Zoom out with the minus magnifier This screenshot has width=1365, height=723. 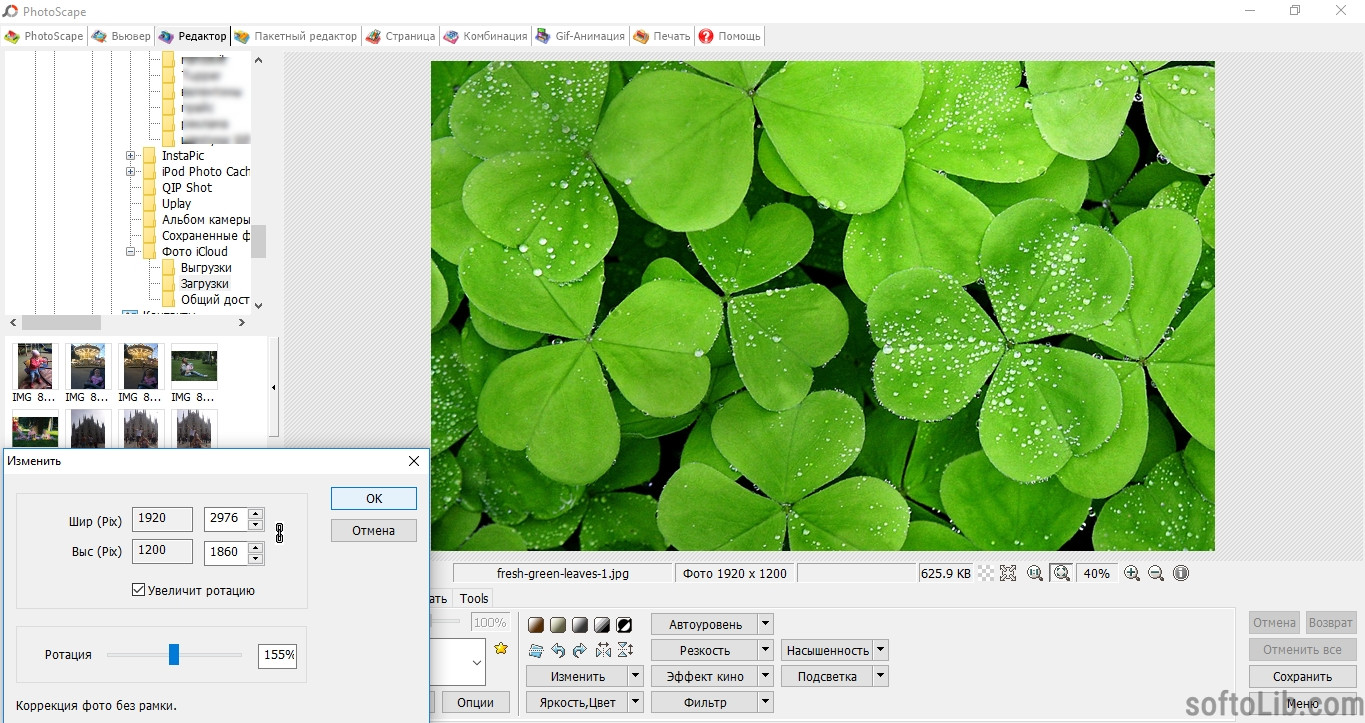[1156, 573]
